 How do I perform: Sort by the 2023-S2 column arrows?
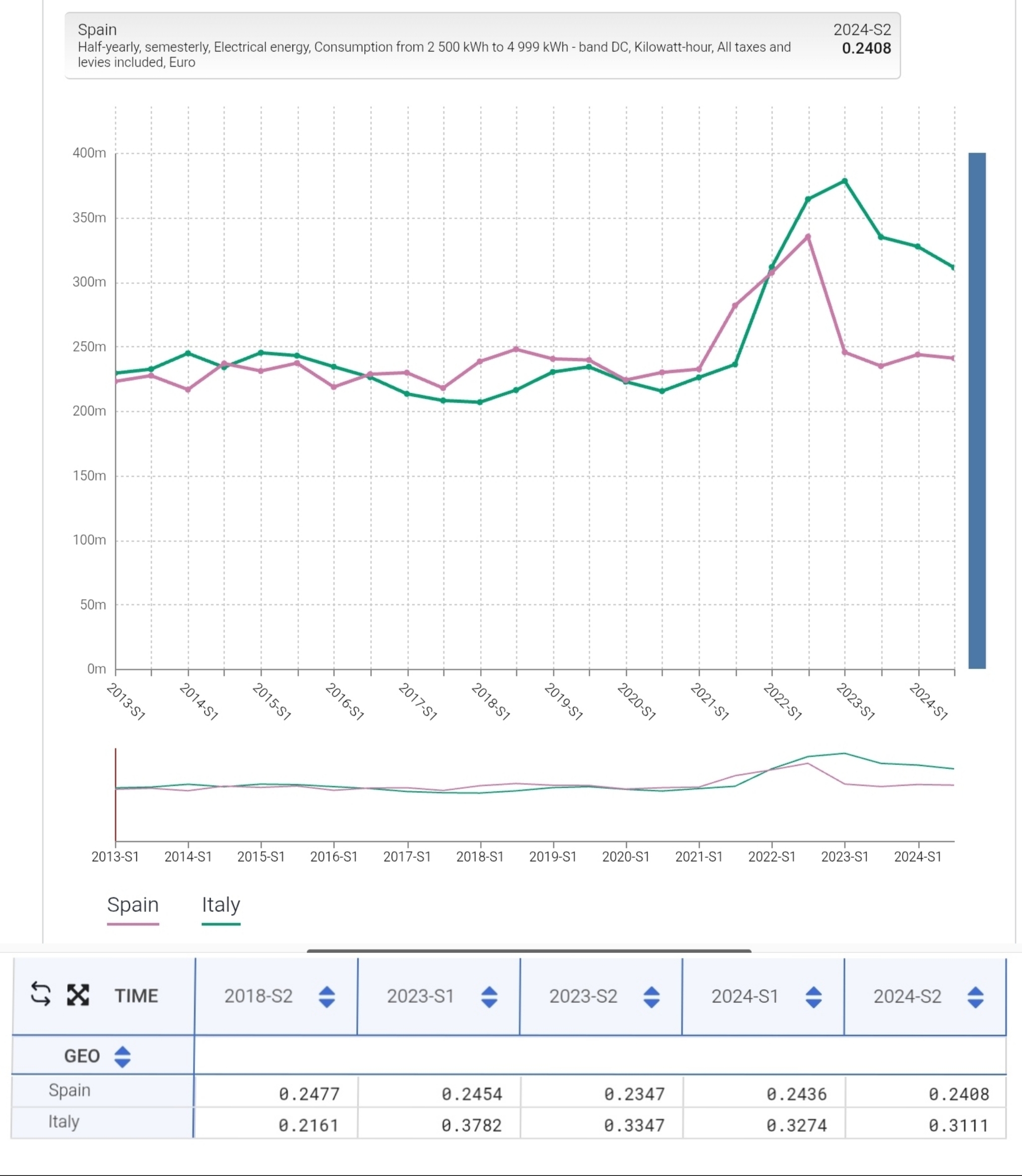651,997
